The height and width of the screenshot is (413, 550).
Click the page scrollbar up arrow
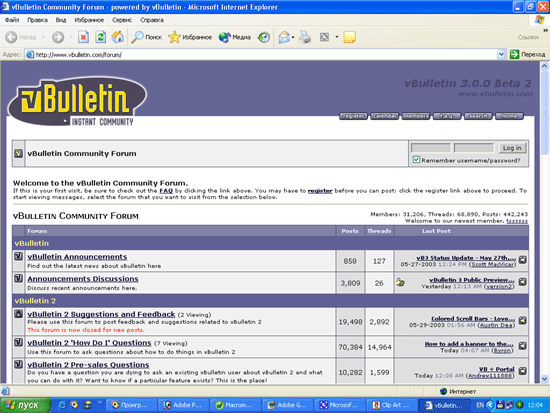(x=544, y=66)
